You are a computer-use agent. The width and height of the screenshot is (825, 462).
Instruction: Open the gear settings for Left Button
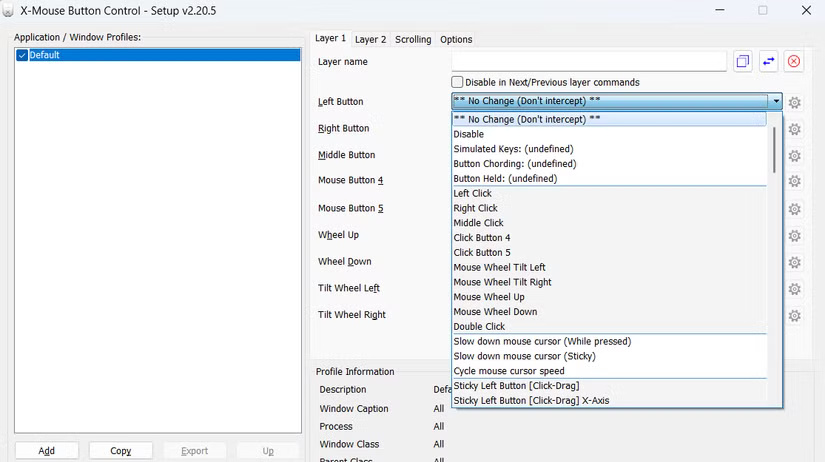pos(795,102)
